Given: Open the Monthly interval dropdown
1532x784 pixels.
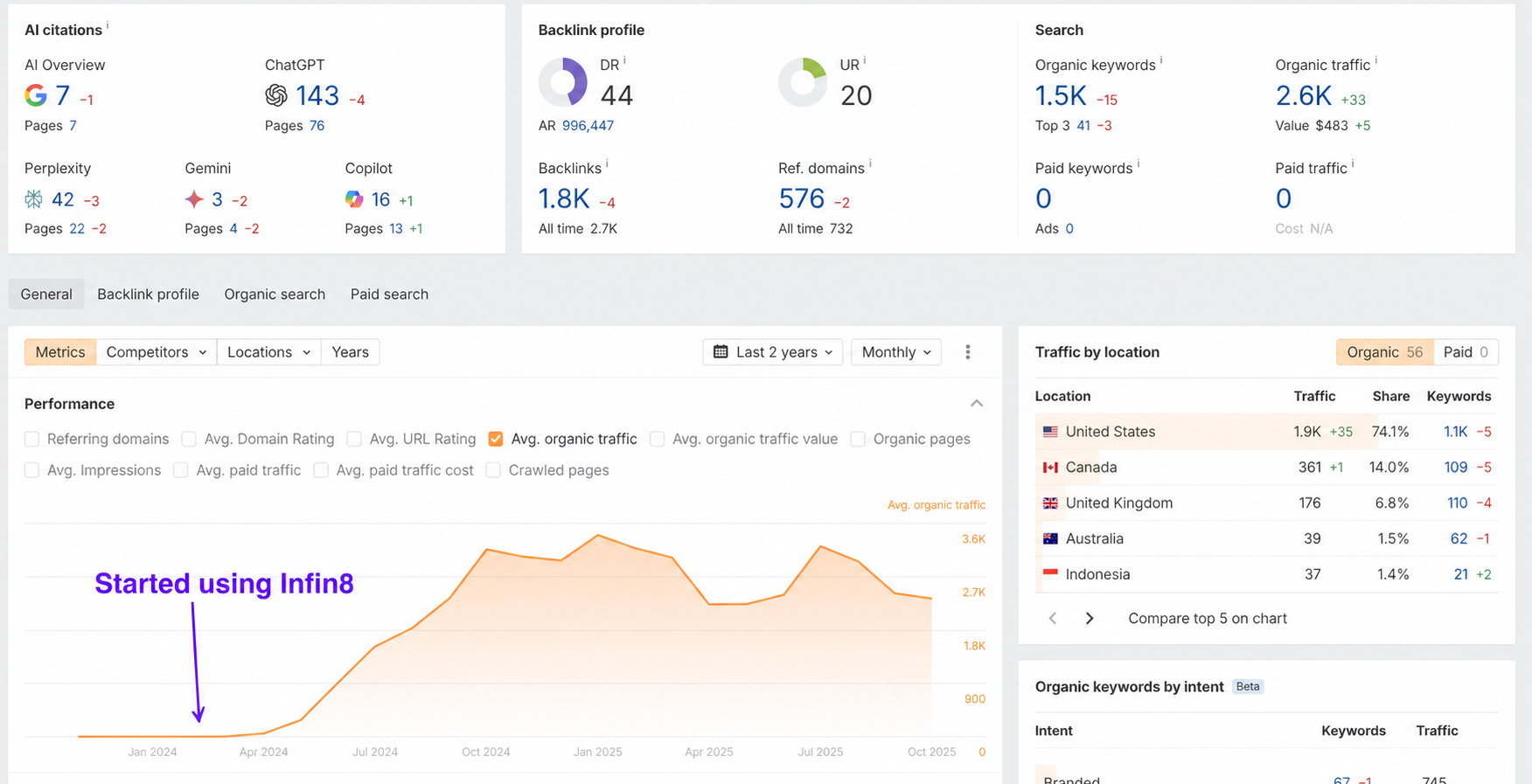Looking at the screenshot, I should coord(896,352).
